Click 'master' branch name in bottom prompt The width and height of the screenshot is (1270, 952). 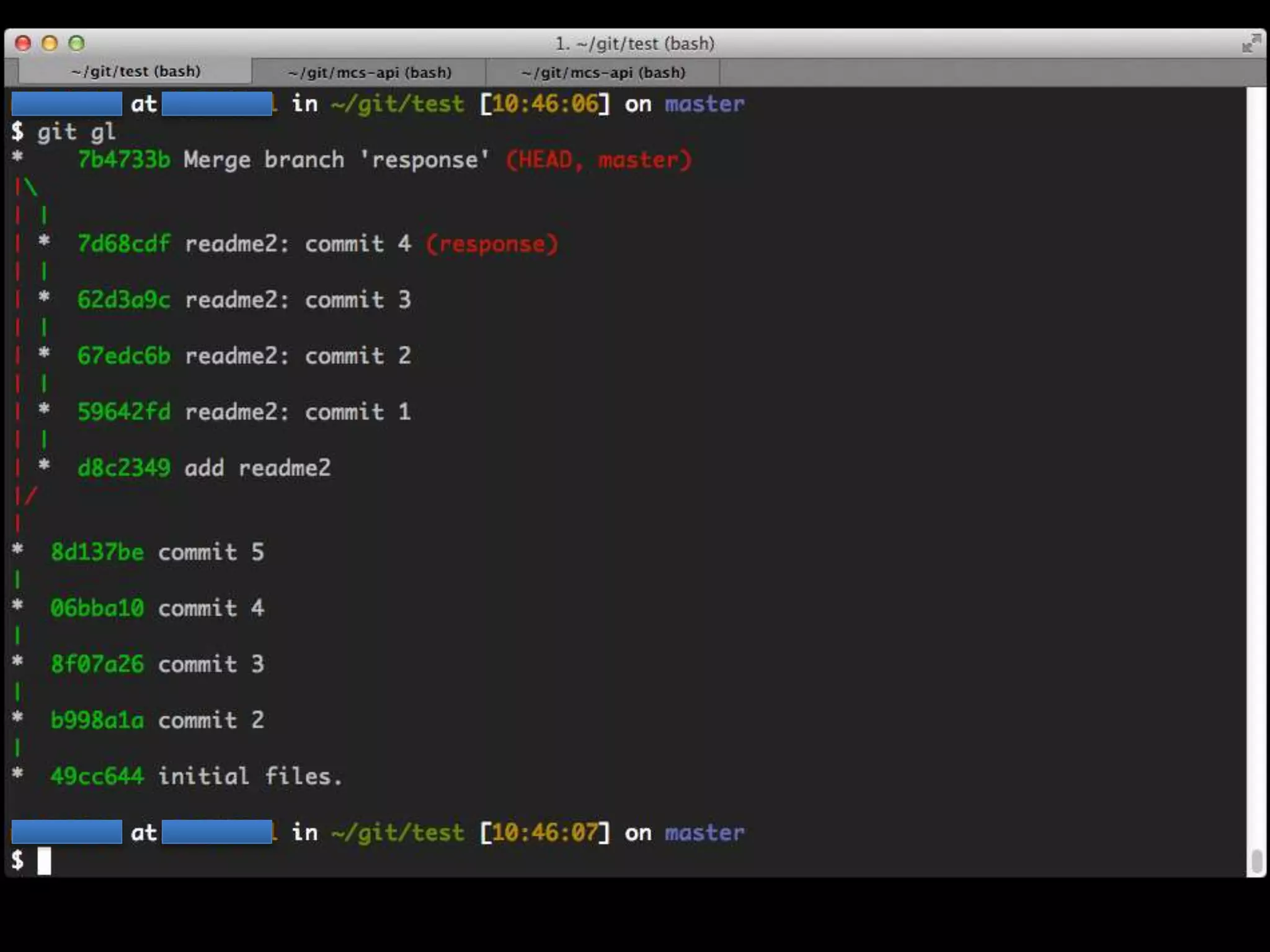pyautogui.click(x=704, y=832)
